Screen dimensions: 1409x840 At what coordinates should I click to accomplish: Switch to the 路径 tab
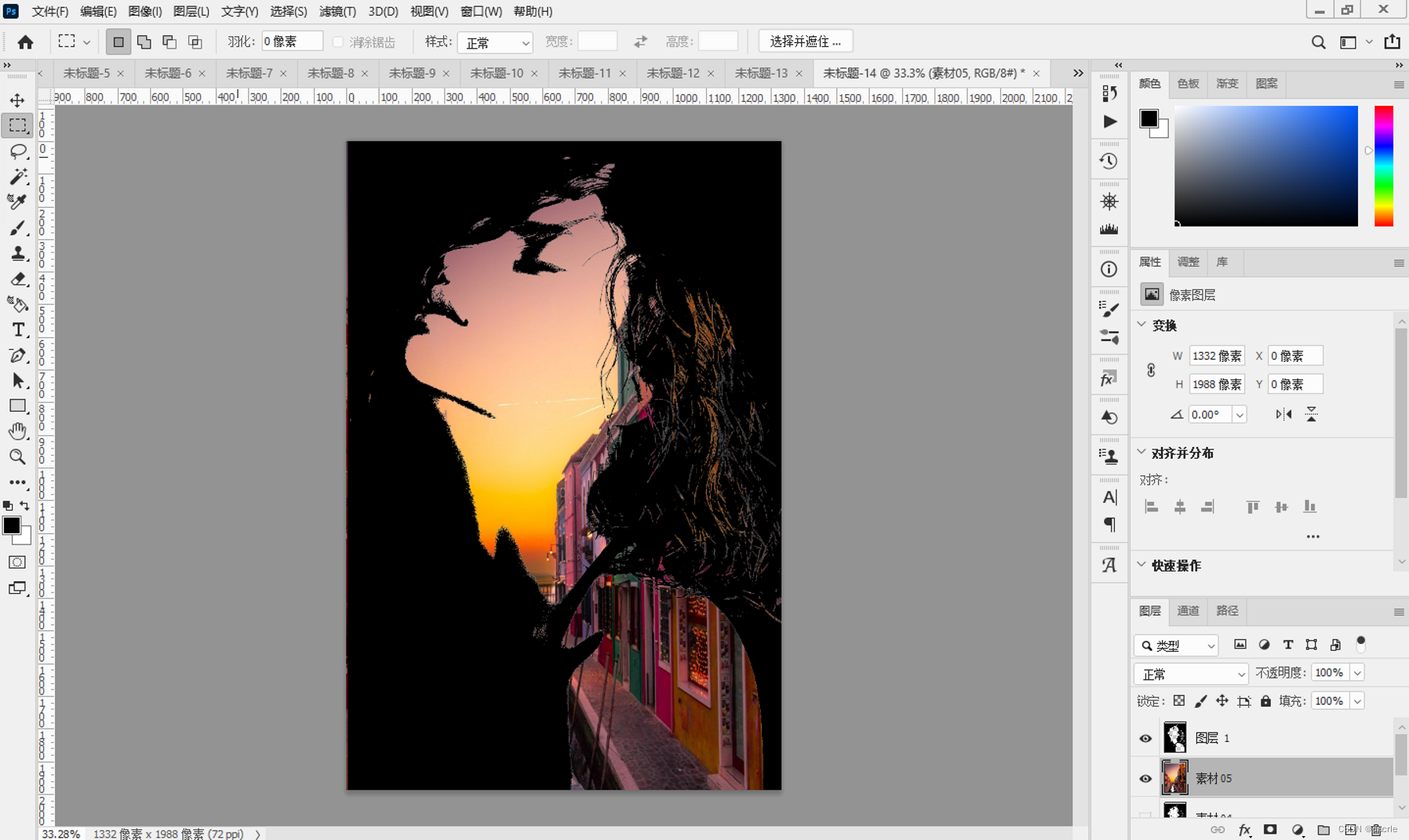click(x=1227, y=611)
